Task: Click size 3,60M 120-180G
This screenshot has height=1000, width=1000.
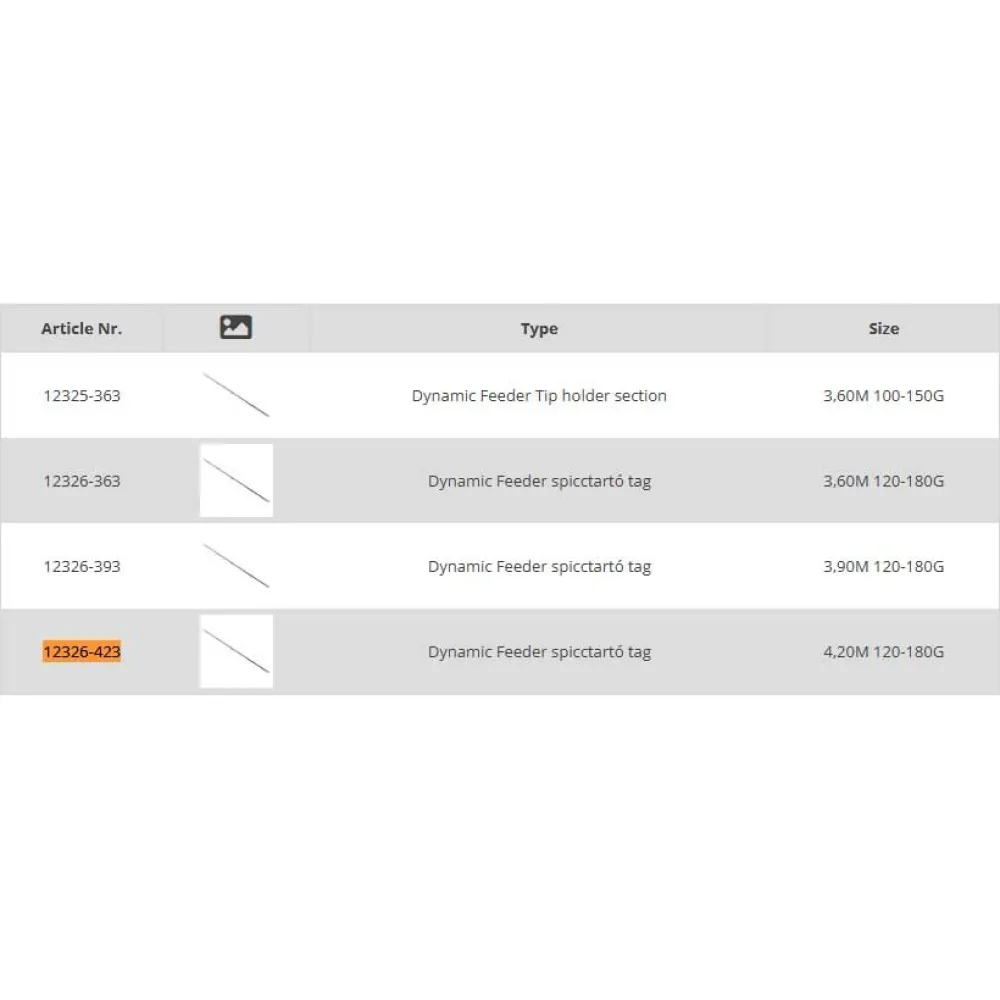Action: click(883, 481)
